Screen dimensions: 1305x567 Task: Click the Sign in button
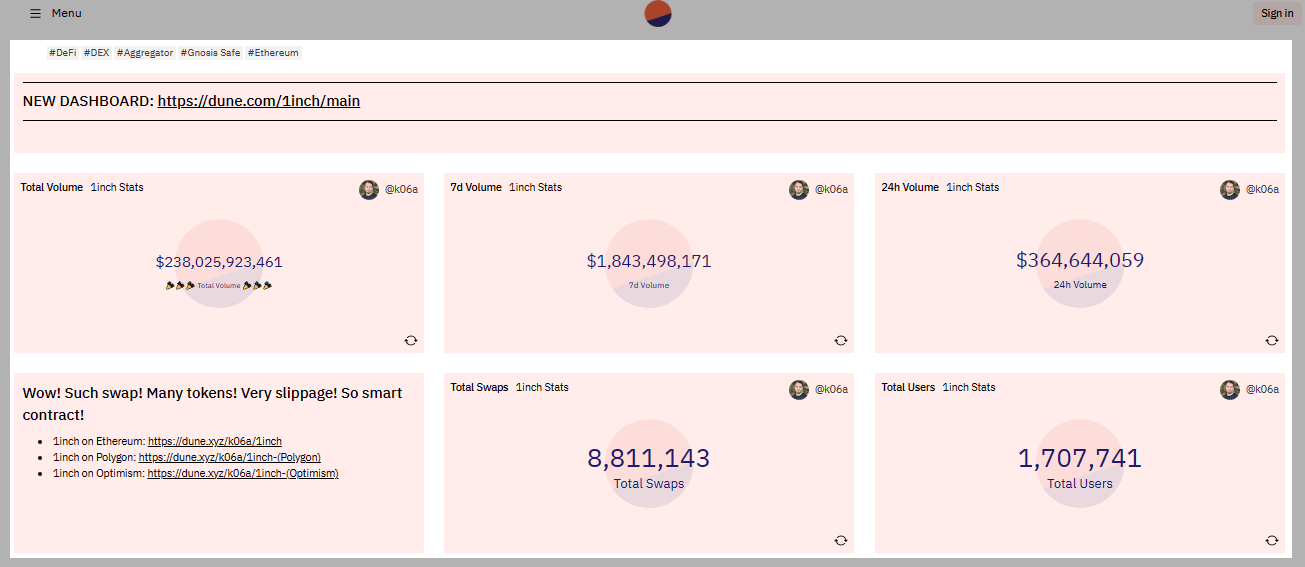coord(1277,13)
